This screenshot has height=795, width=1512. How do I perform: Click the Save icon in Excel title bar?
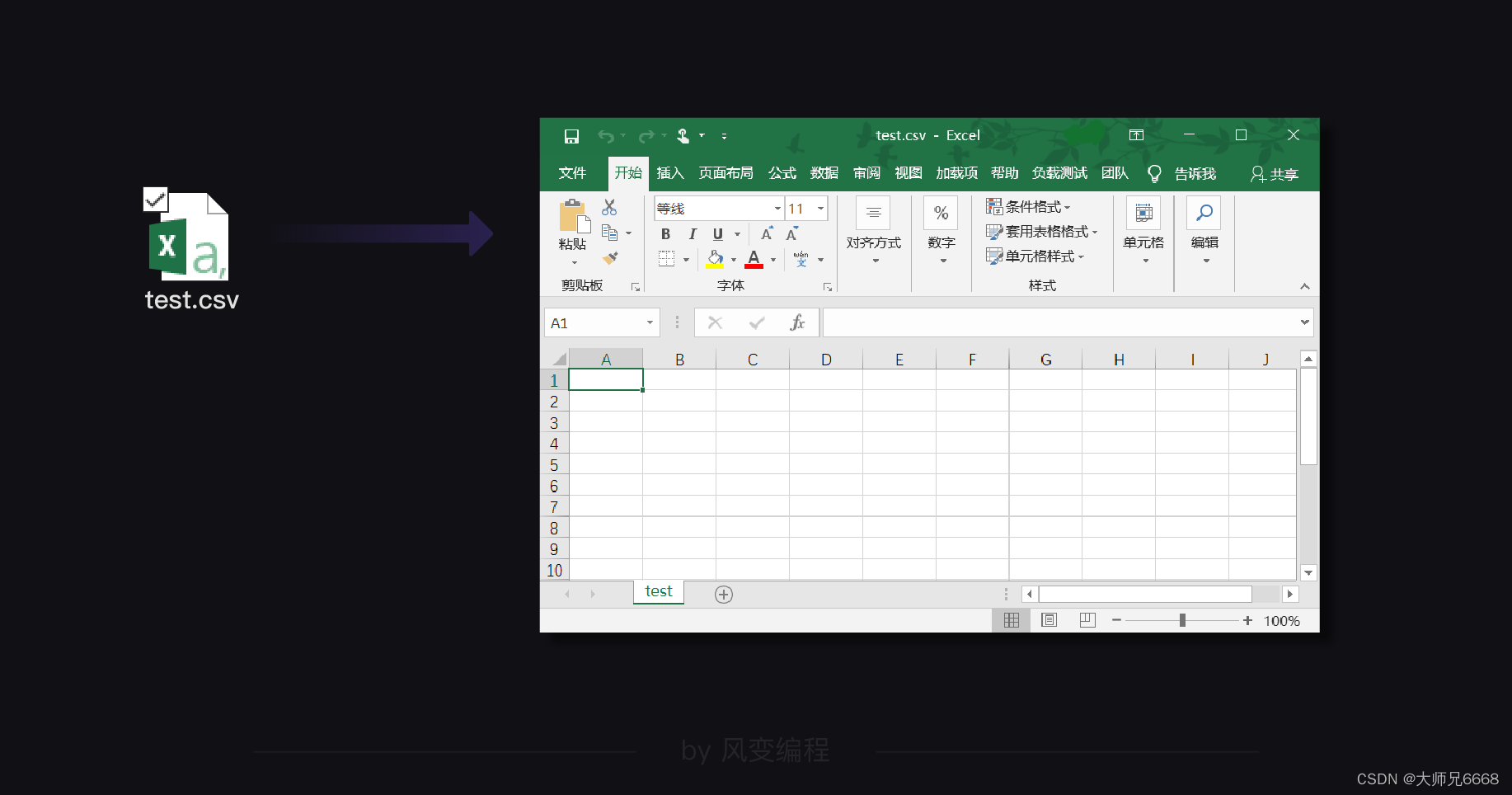pyautogui.click(x=571, y=136)
